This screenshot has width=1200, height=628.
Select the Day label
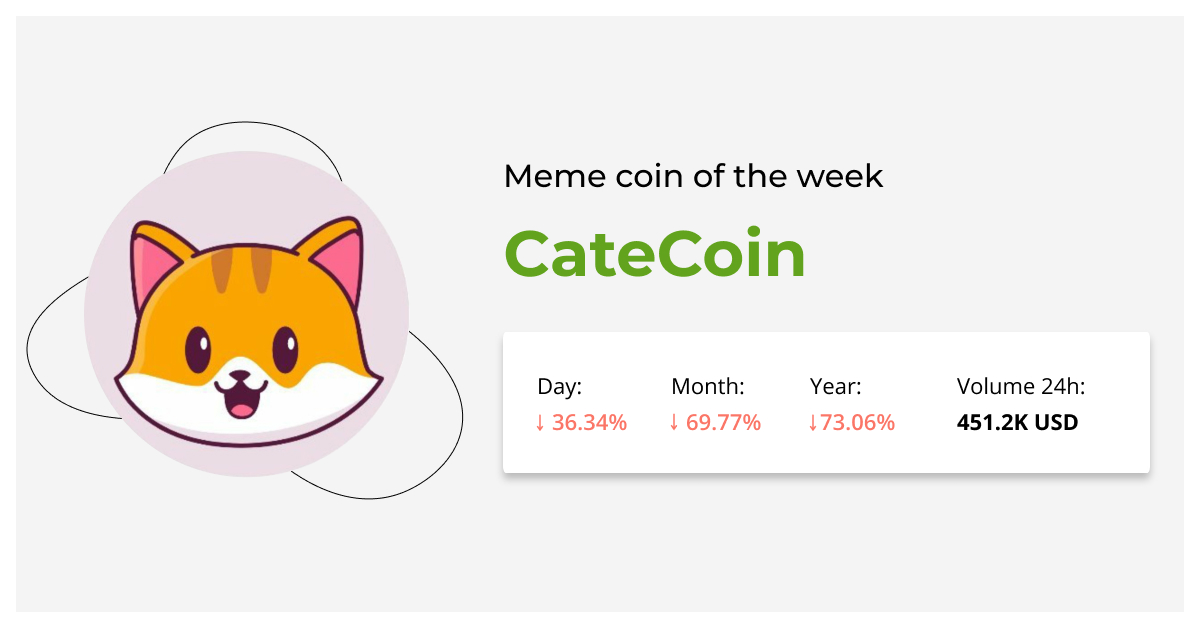click(559, 387)
